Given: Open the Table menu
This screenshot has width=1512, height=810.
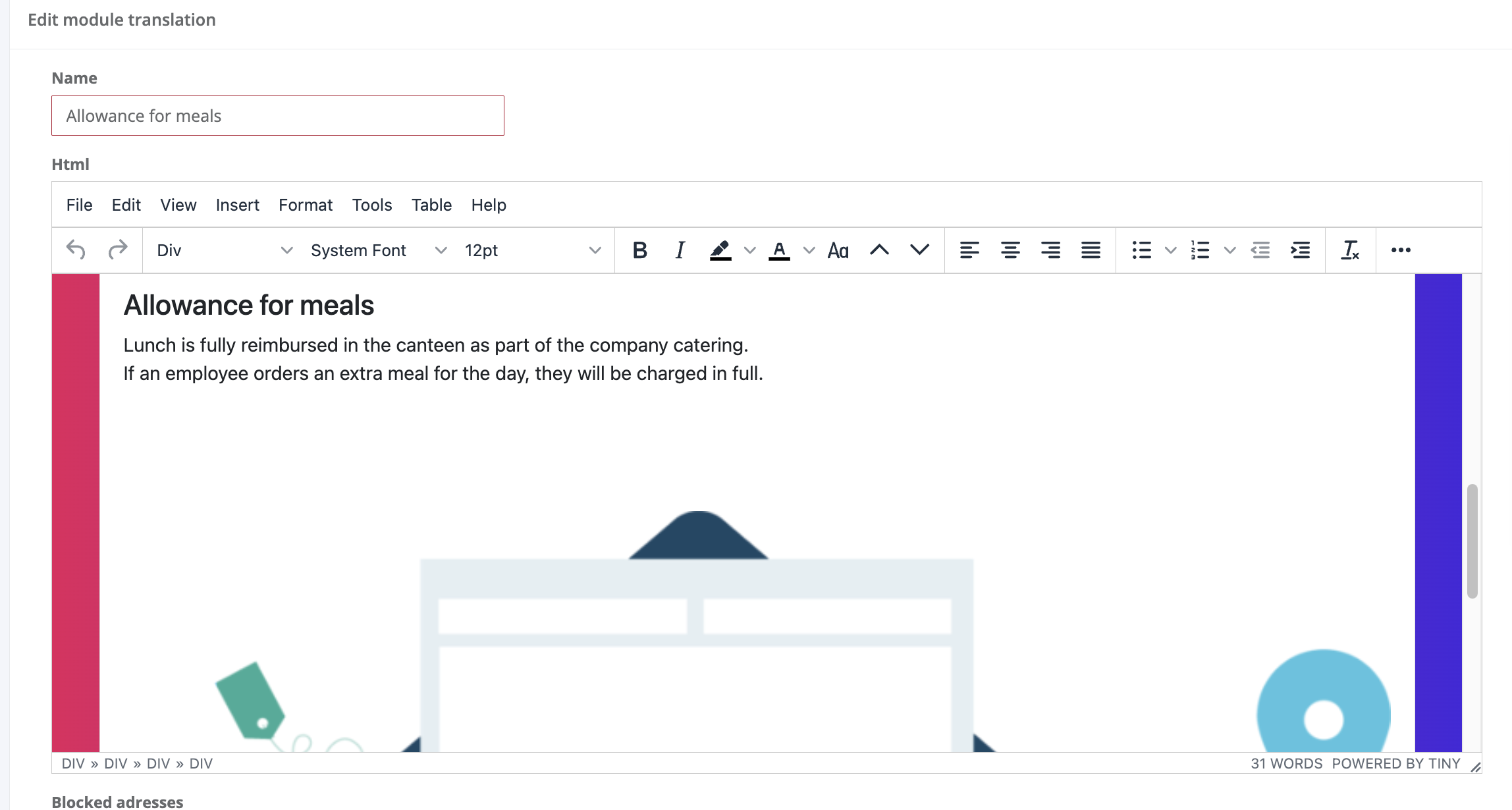Looking at the screenshot, I should tap(431, 205).
